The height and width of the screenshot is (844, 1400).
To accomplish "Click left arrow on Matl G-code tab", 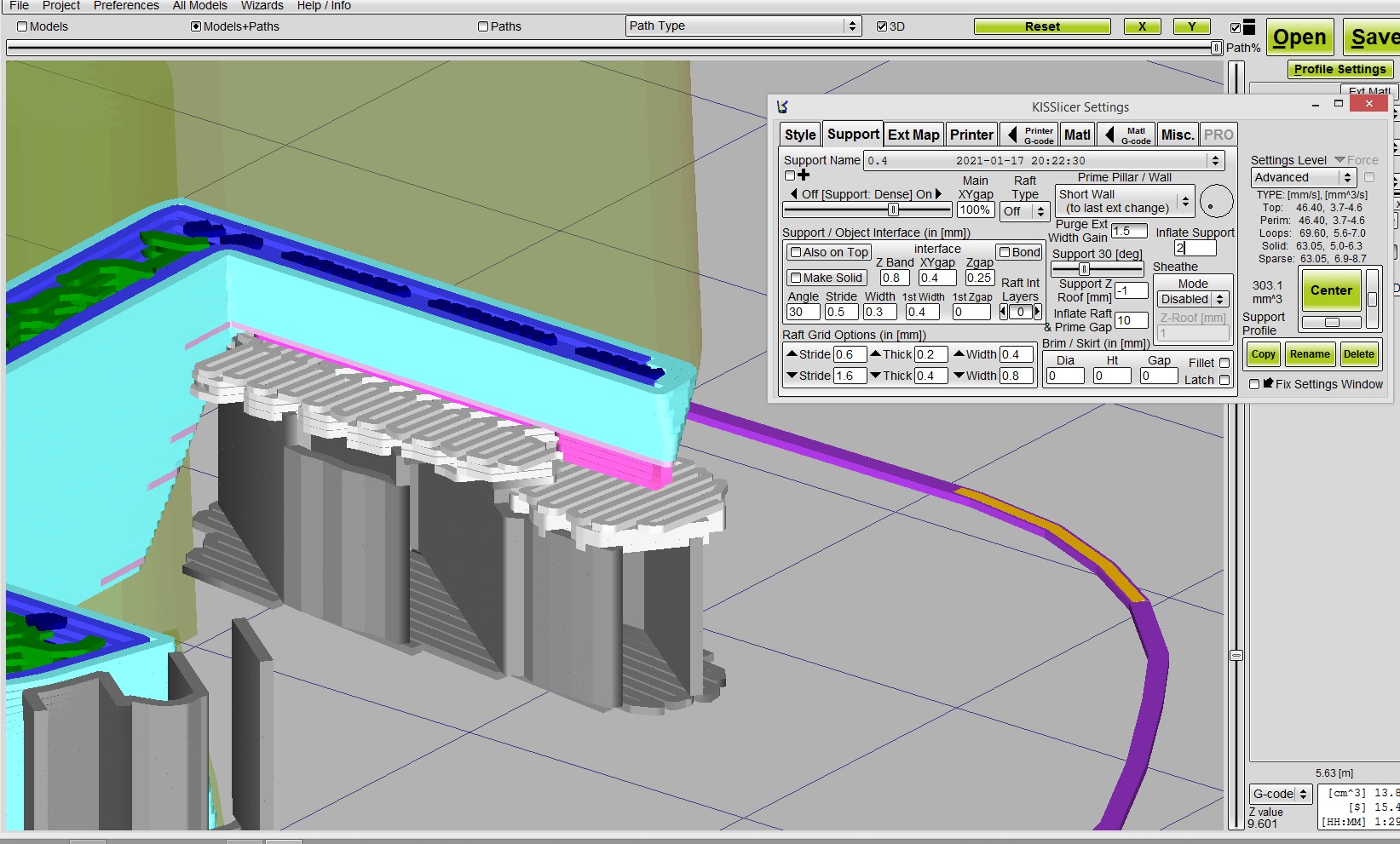I will click(x=1109, y=135).
